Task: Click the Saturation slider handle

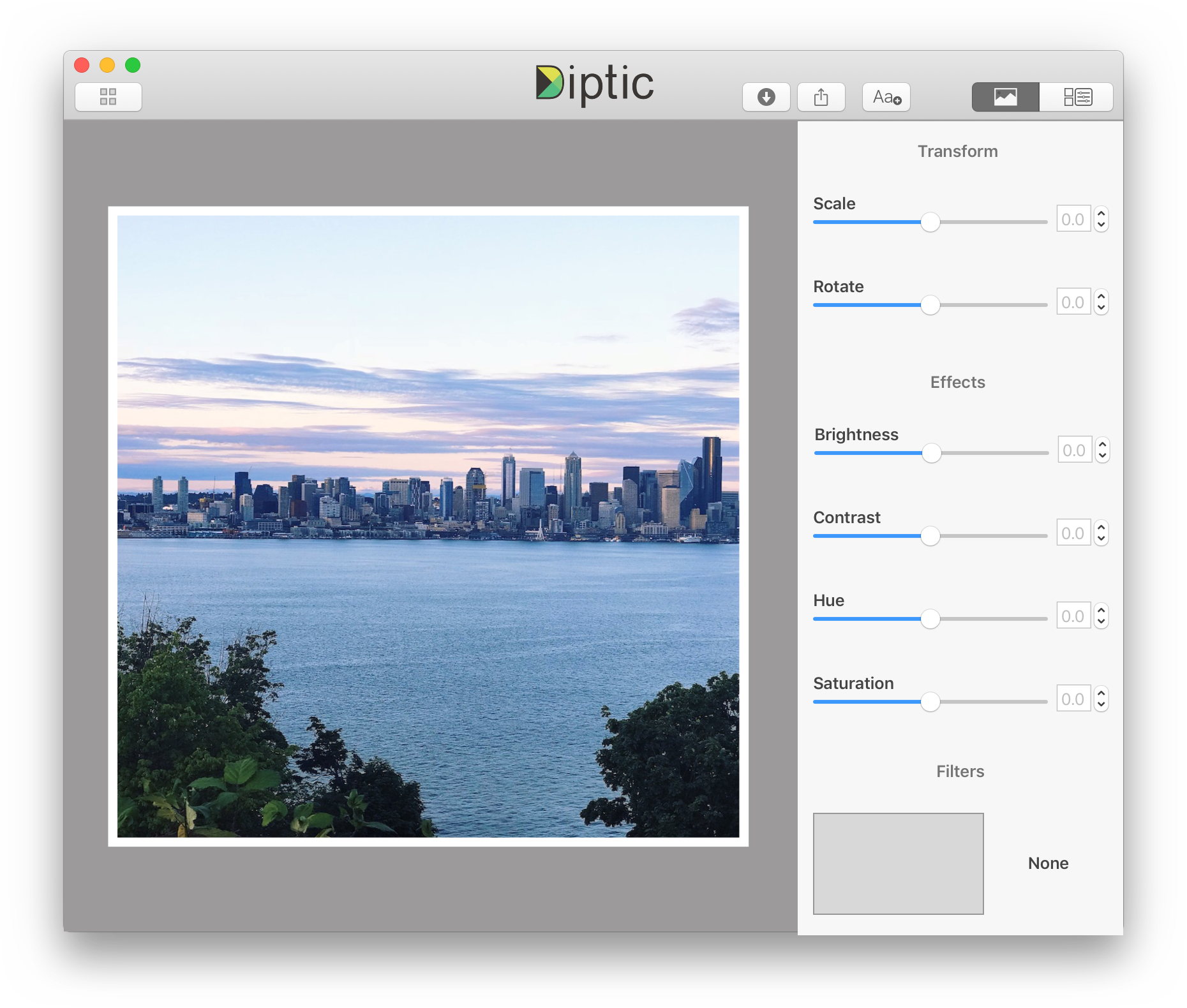Action: point(930,702)
